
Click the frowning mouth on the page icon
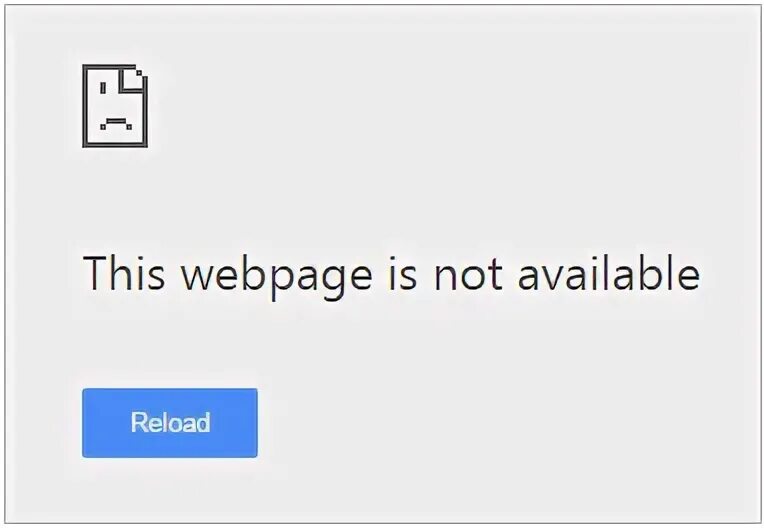pos(116,123)
